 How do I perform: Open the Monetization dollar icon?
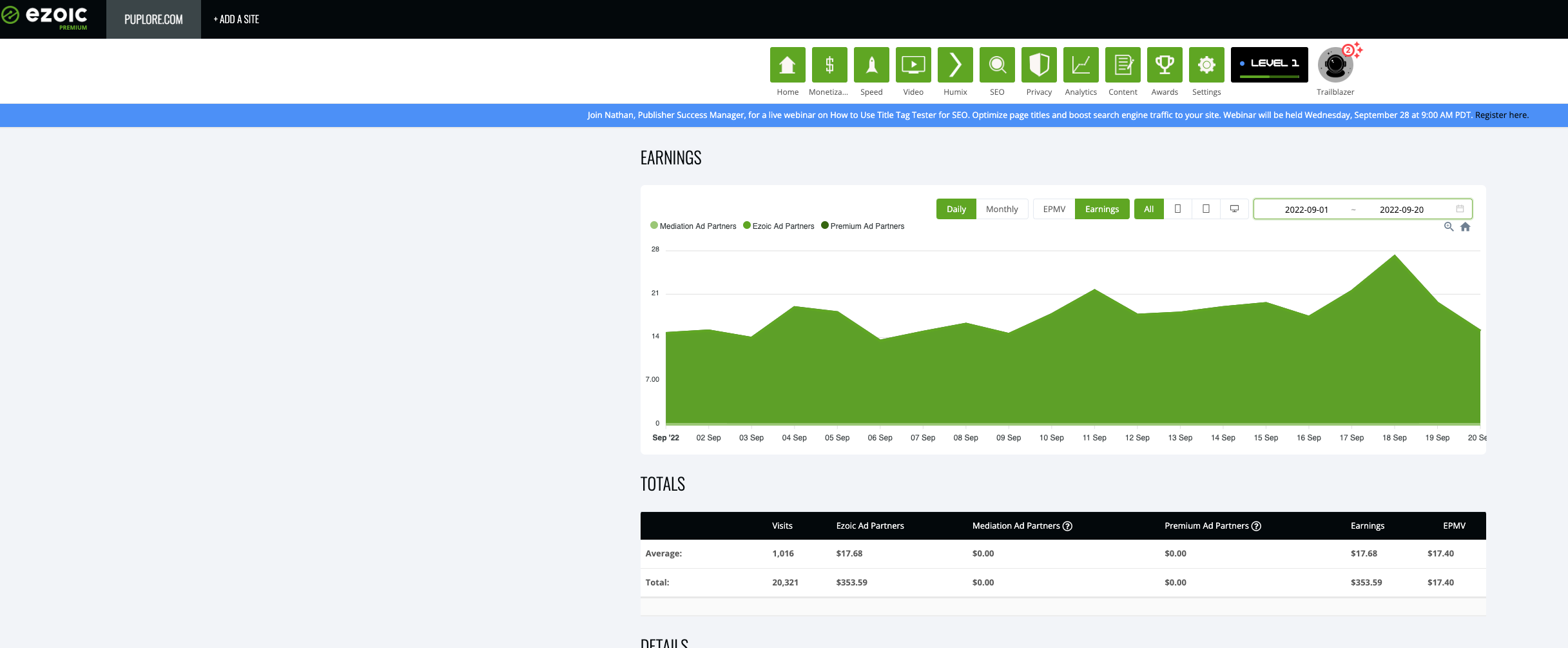(829, 64)
